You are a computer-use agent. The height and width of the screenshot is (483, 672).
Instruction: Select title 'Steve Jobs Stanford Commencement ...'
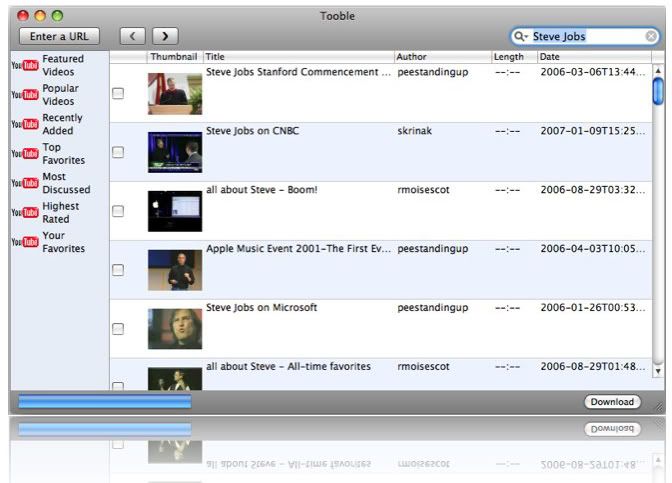pos(298,72)
